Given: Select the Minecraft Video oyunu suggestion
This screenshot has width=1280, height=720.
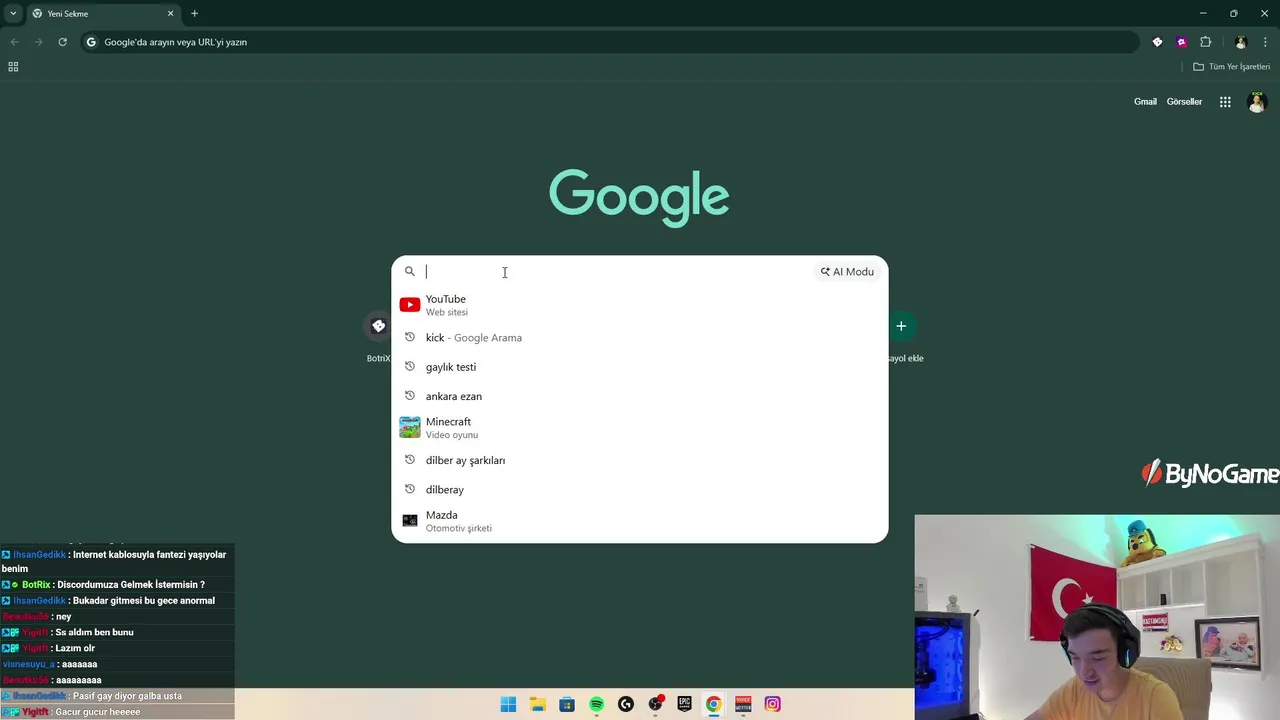Looking at the screenshot, I should coord(640,428).
